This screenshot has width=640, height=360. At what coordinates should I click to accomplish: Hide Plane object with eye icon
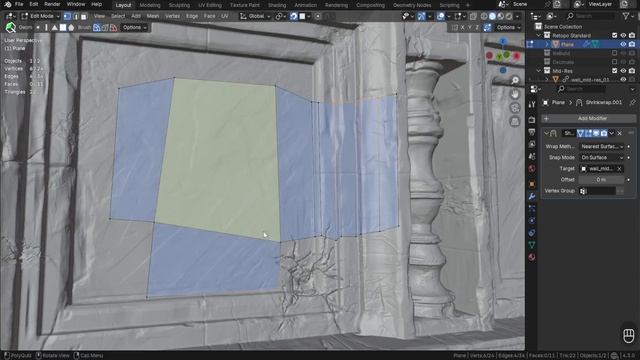click(x=623, y=44)
